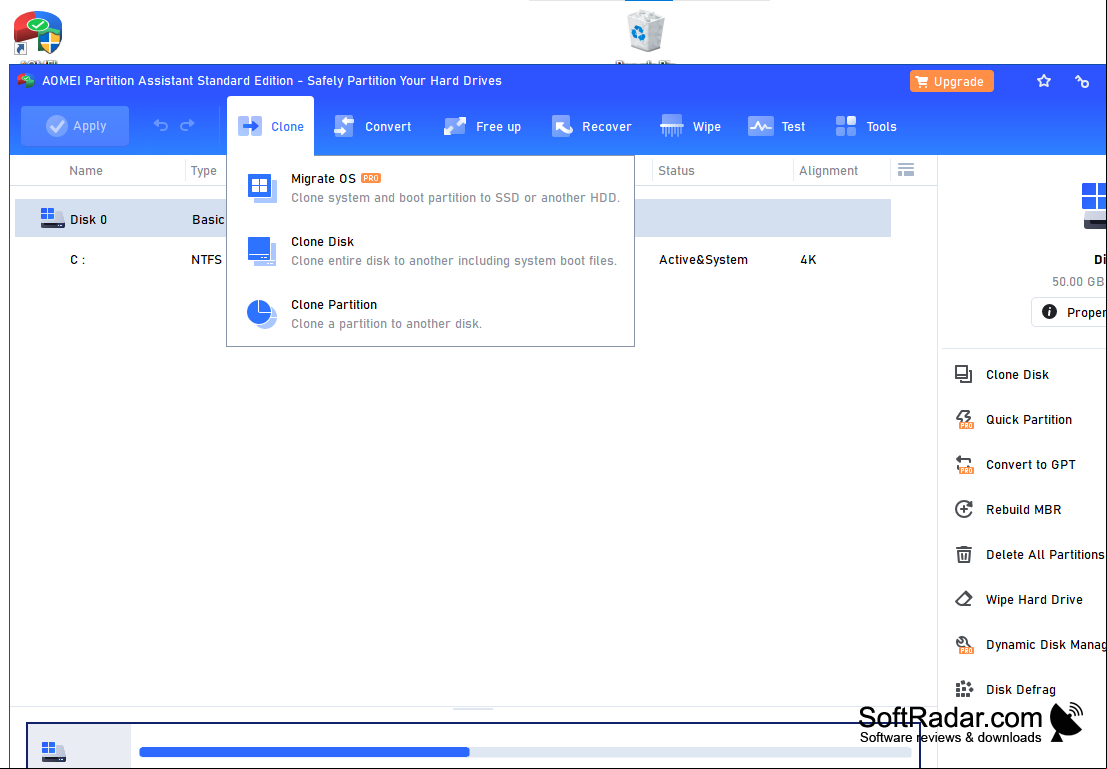The height and width of the screenshot is (769, 1107).
Task: Open the Wipe menu
Action: pyautogui.click(x=690, y=126)
